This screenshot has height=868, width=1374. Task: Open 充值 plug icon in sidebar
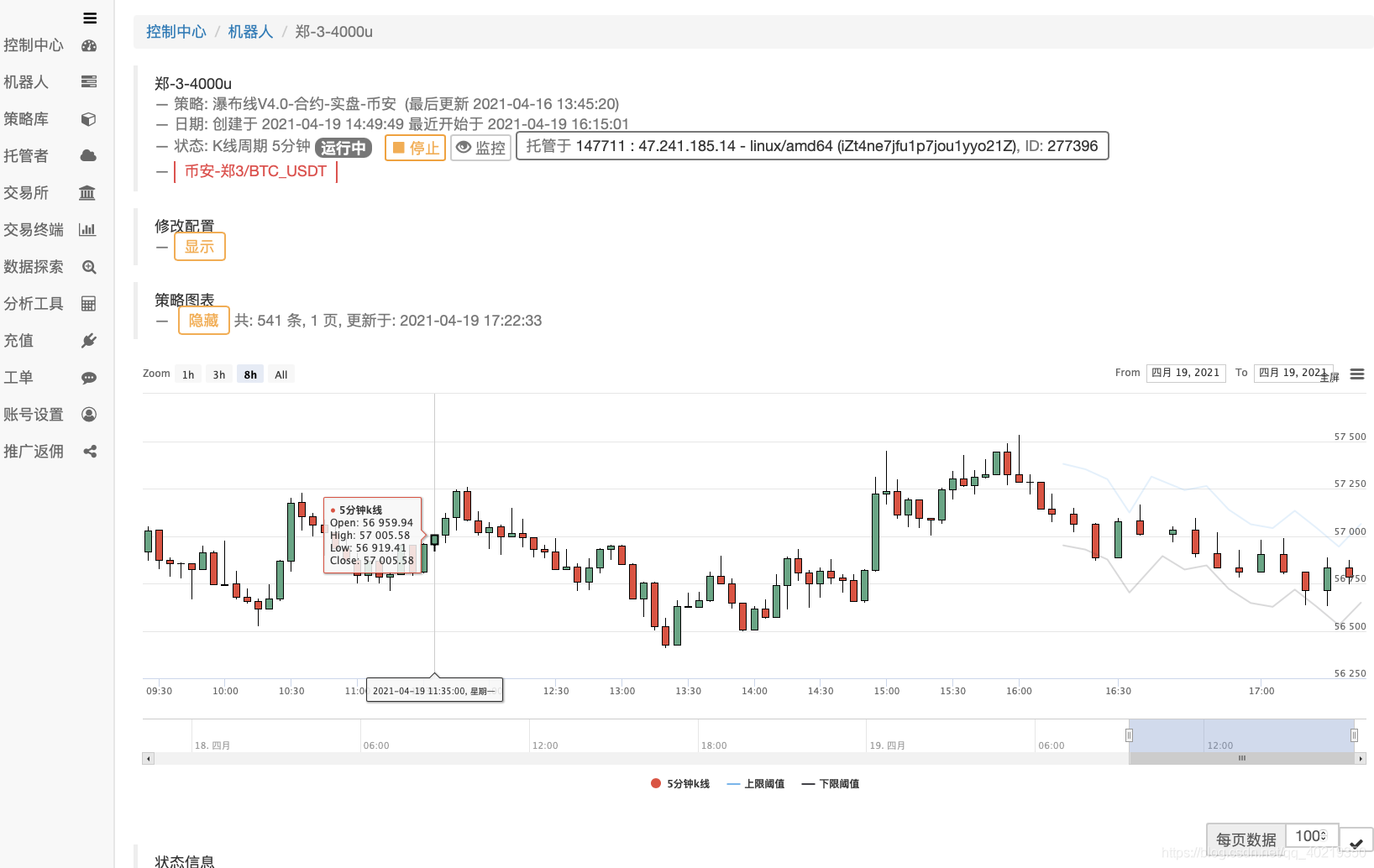tap(89, 341)
